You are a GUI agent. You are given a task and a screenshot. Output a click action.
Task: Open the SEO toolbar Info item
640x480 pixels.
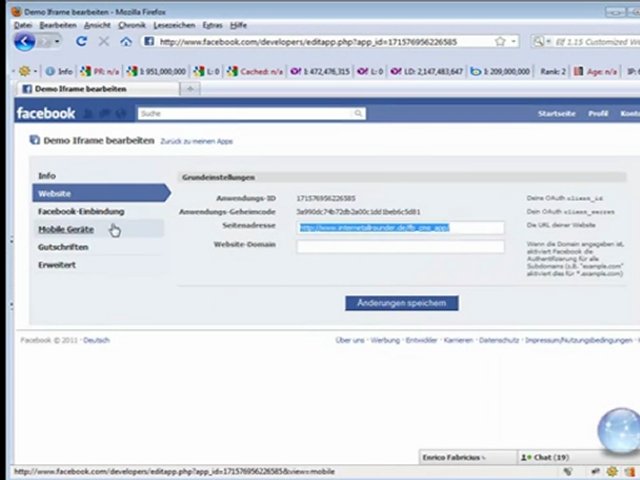[59, 71]
